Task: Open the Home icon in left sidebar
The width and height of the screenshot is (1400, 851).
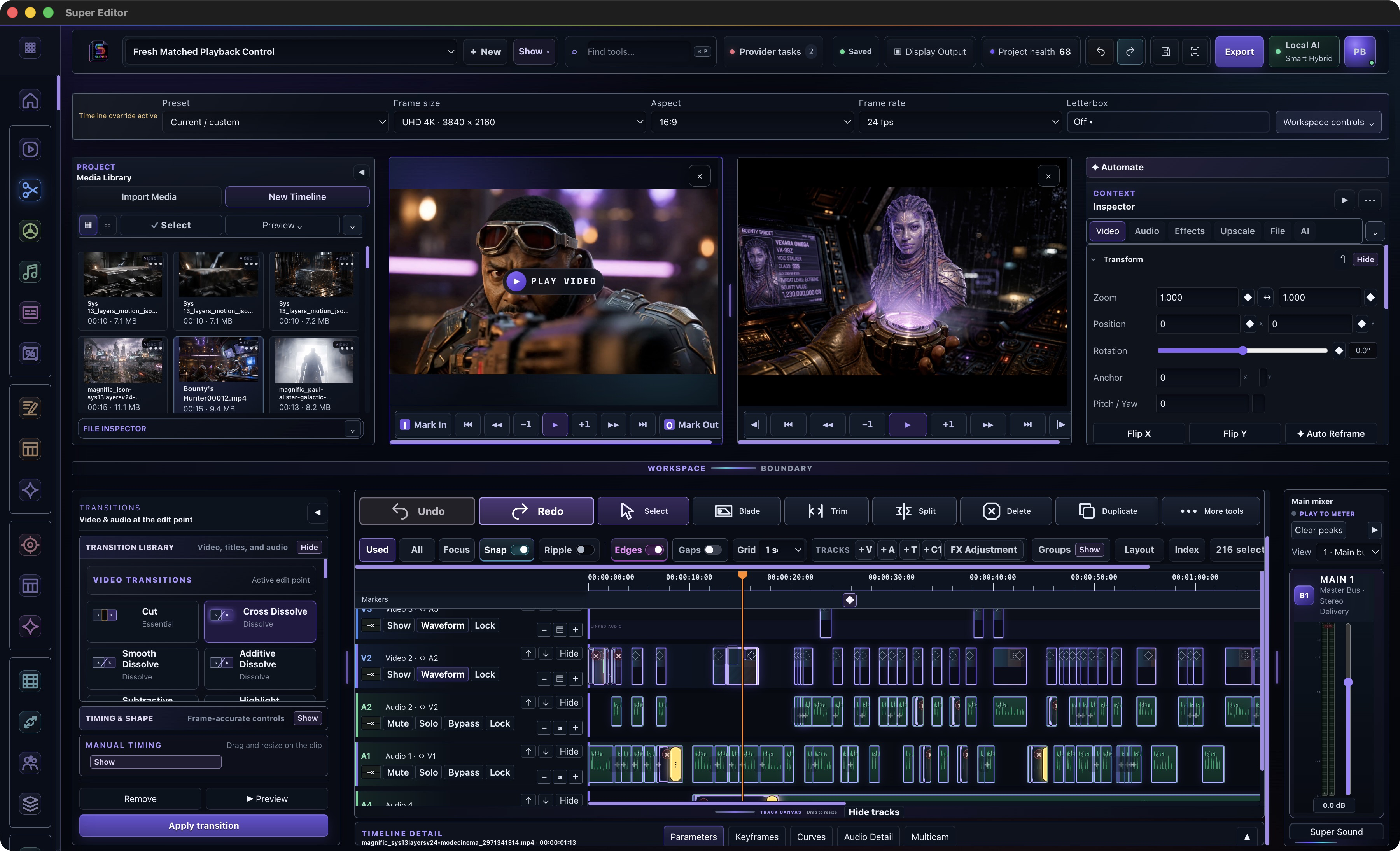Action: (30, 100)
